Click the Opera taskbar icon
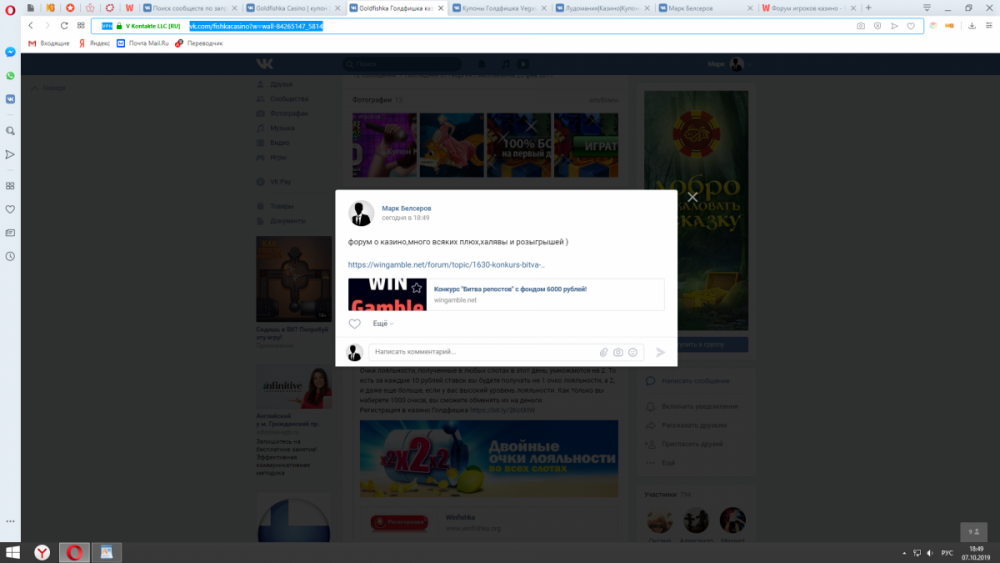The height and width of the screenshot is (563, 1000). 74,552
